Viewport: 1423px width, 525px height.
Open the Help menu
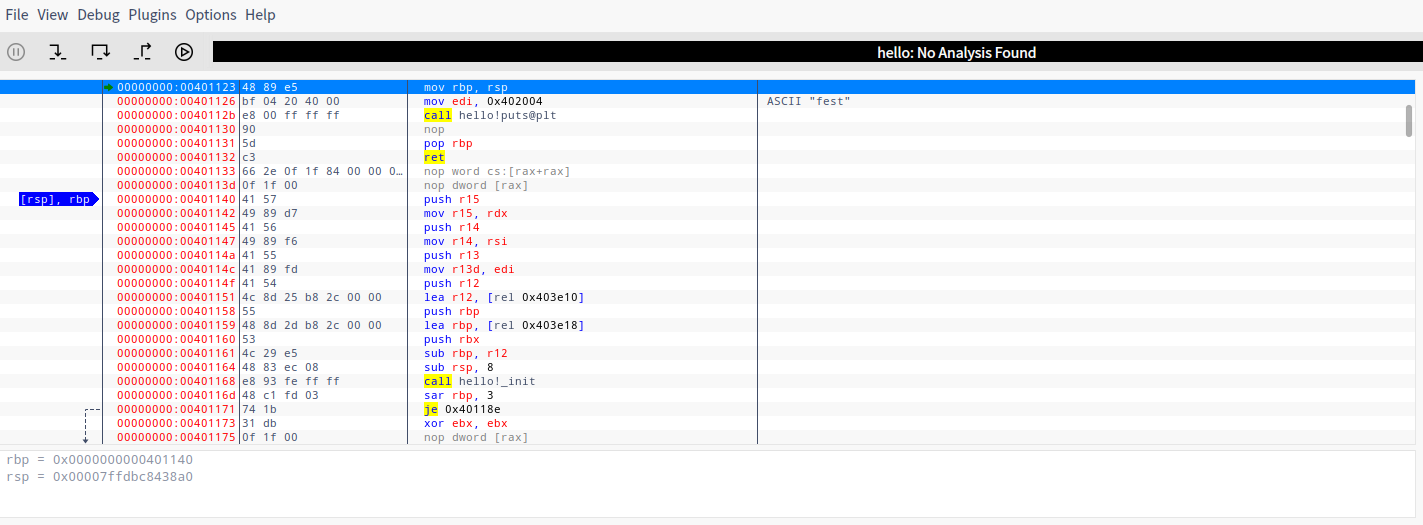point(260,15)
